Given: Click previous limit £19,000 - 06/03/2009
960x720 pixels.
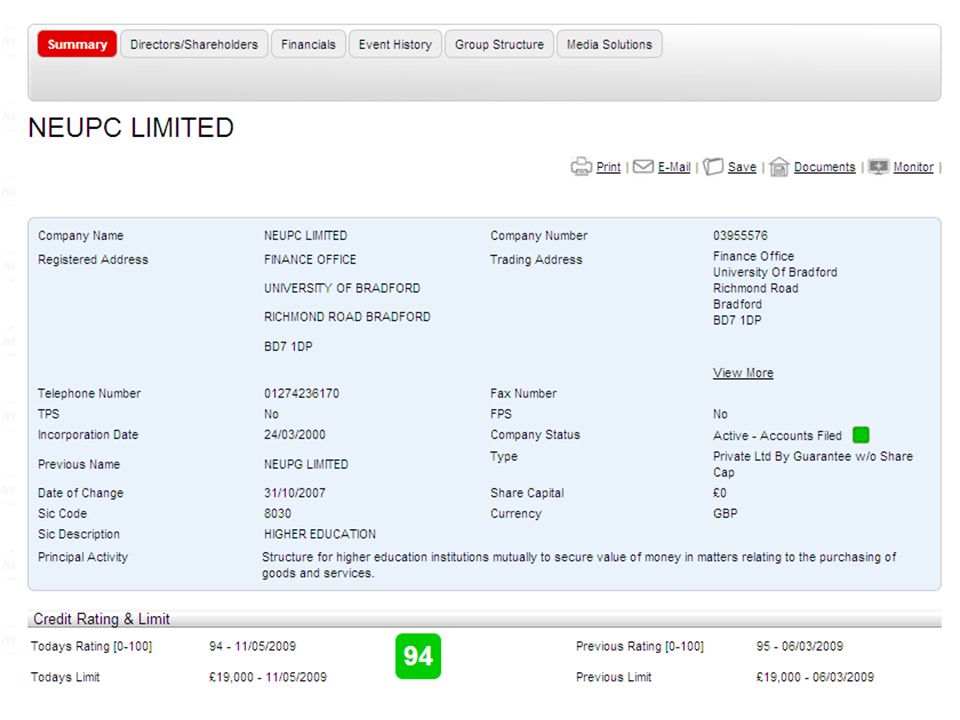Looking at the screenshot, I should tap(815, 677).
